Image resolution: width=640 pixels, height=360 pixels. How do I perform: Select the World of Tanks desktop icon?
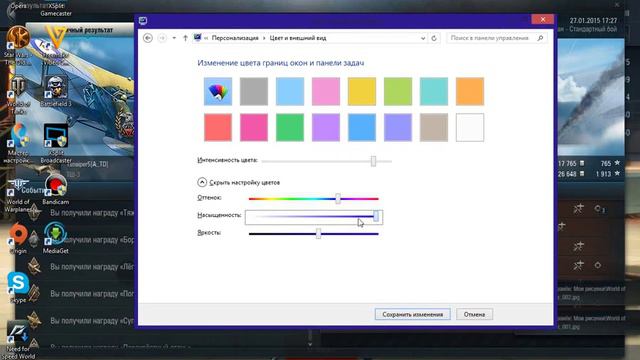[x=18, y=95]
